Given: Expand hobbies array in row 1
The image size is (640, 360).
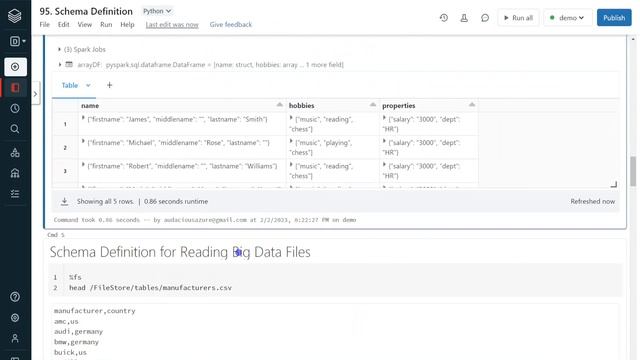Looking at the screenshot, I should pyautogui.click(x=291, y=118).
